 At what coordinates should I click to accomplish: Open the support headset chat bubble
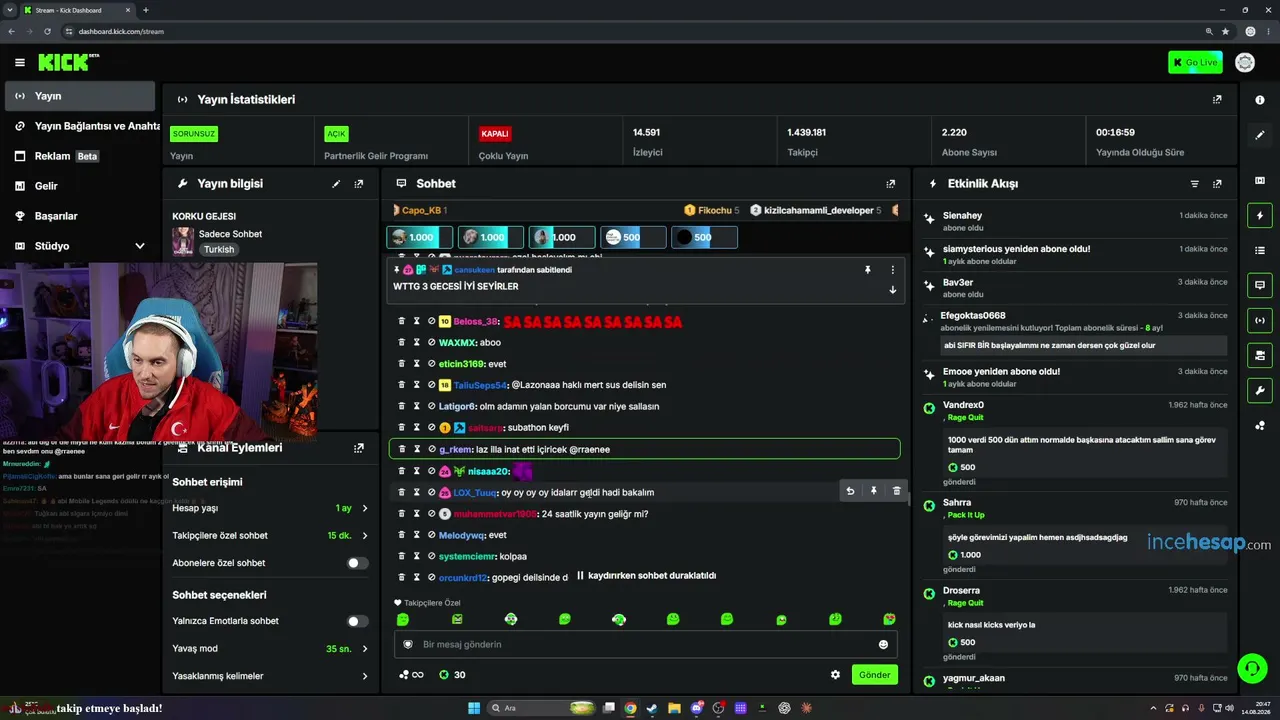pos(1252,667)
